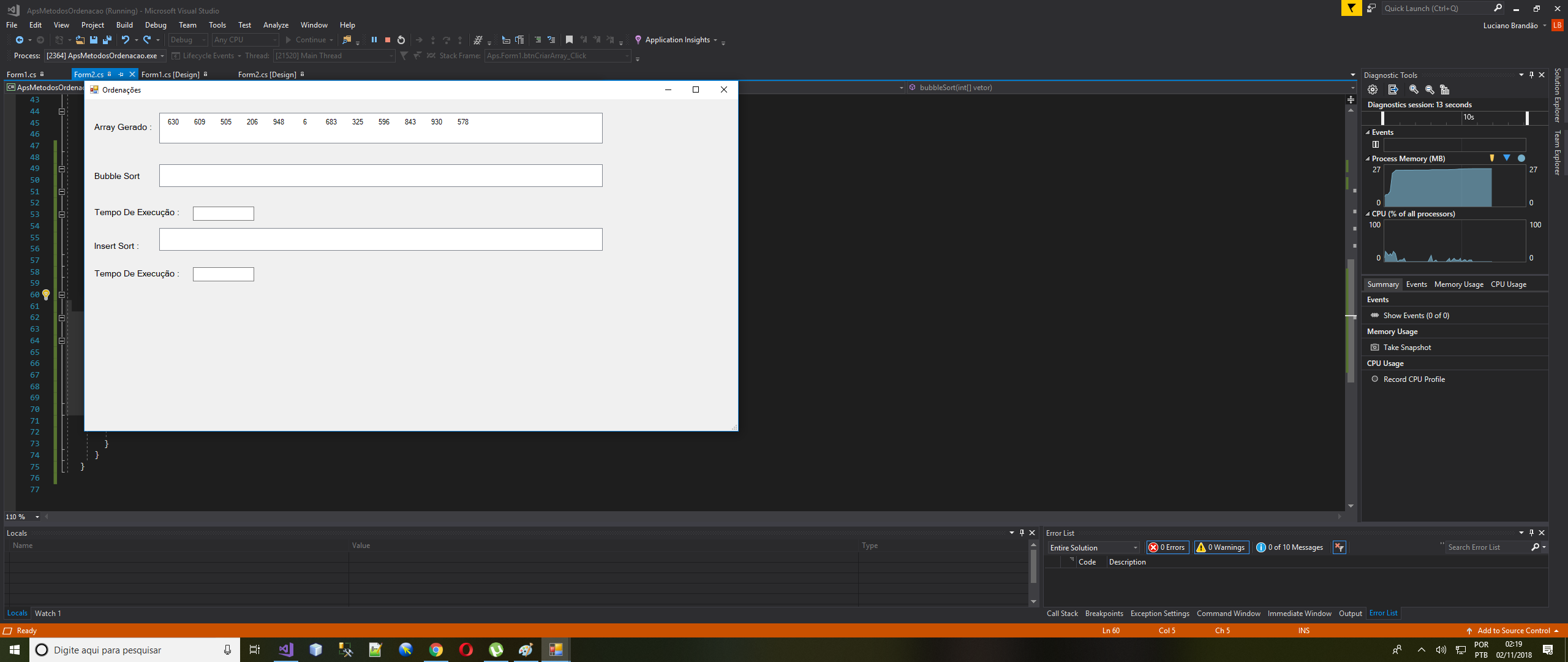Open the Analyze menu
Screen dimensions: 1568x662
276,25
